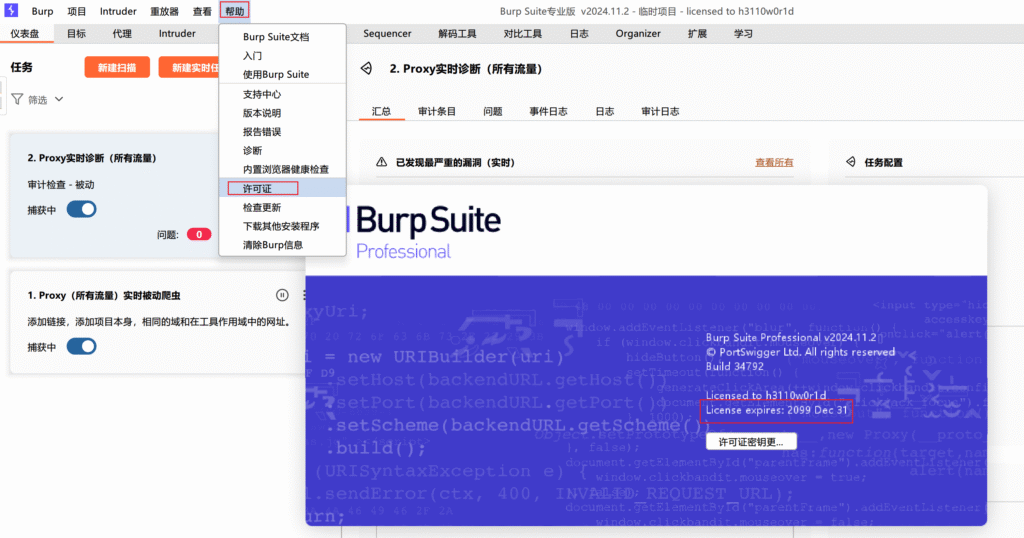Open the Intruder menu in menu bar
Viewport: 1024px width, 538px height.
pos(118,11)
